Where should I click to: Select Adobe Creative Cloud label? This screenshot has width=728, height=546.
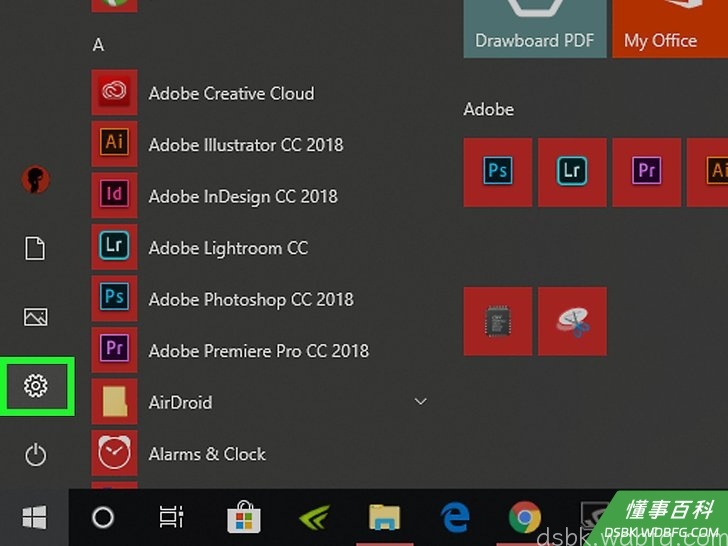231,93
